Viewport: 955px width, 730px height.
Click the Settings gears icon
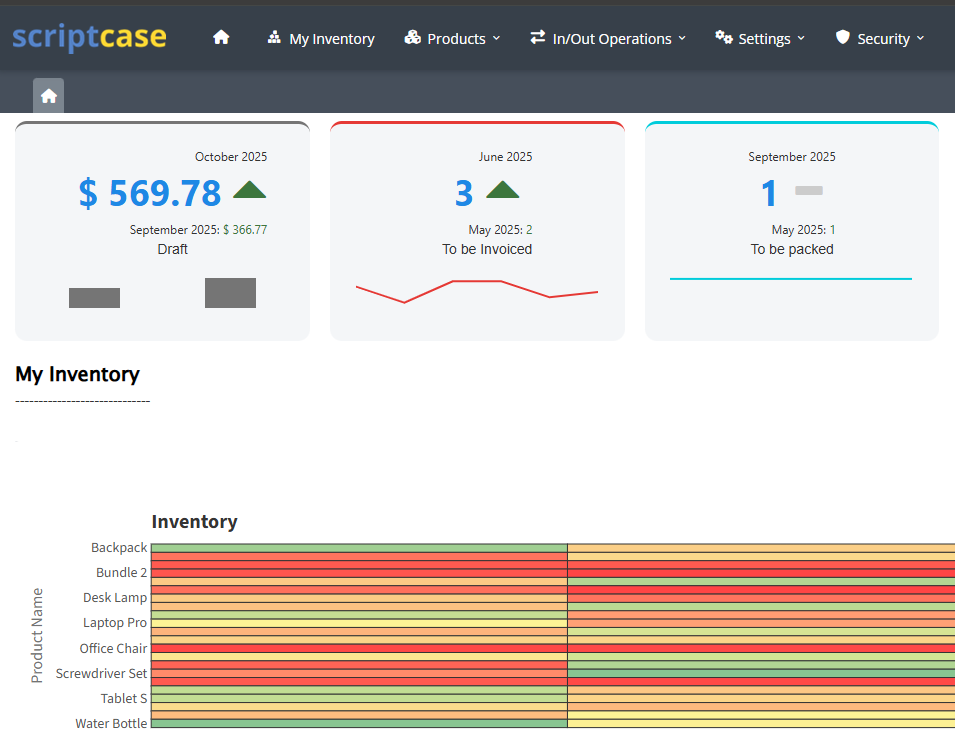point(724,38)
